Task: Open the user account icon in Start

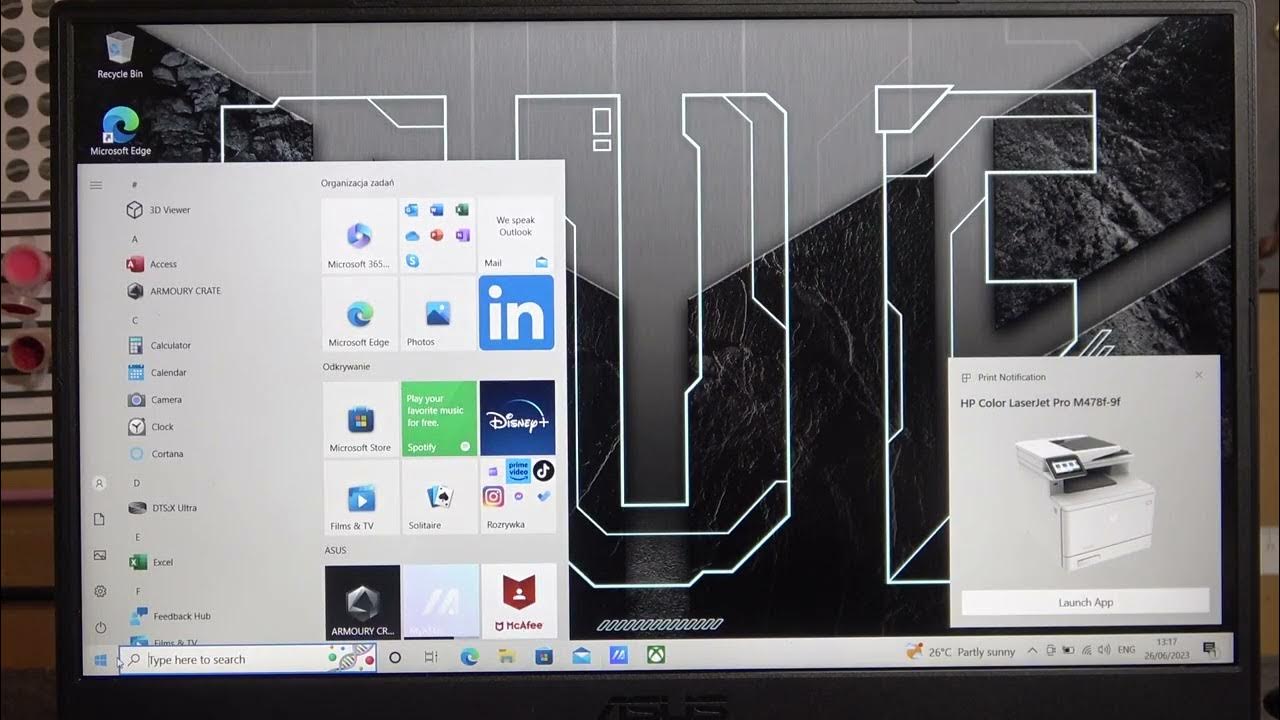Action: coord(99,483)
